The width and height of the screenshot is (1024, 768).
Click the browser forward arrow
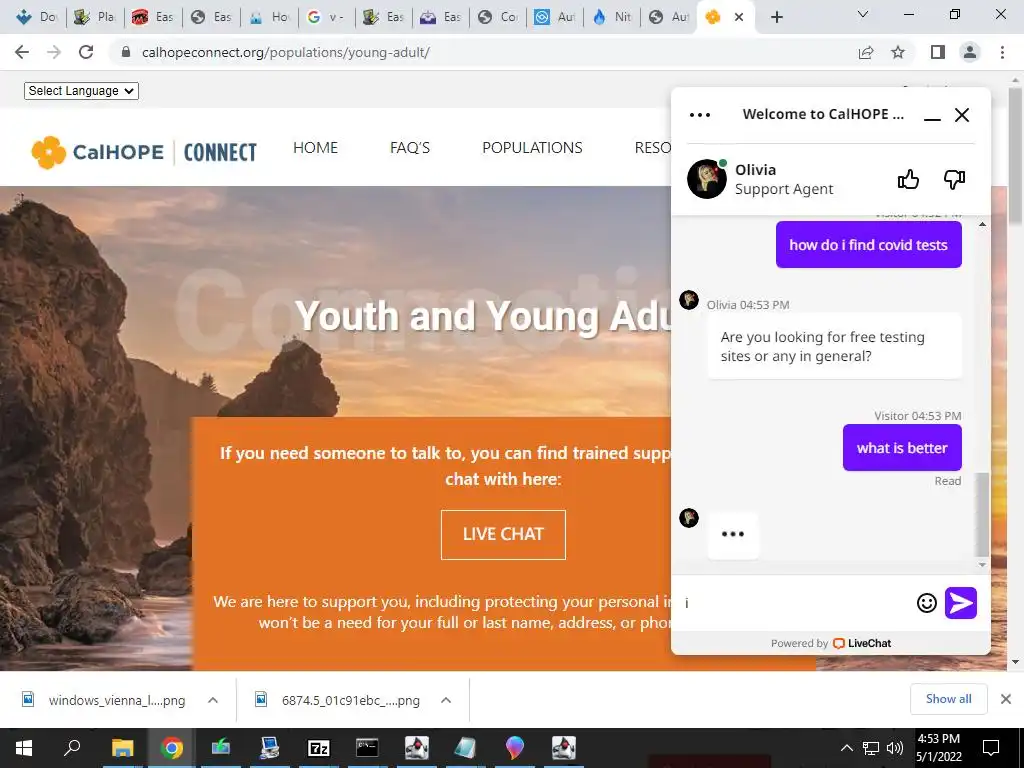point(54,52)
